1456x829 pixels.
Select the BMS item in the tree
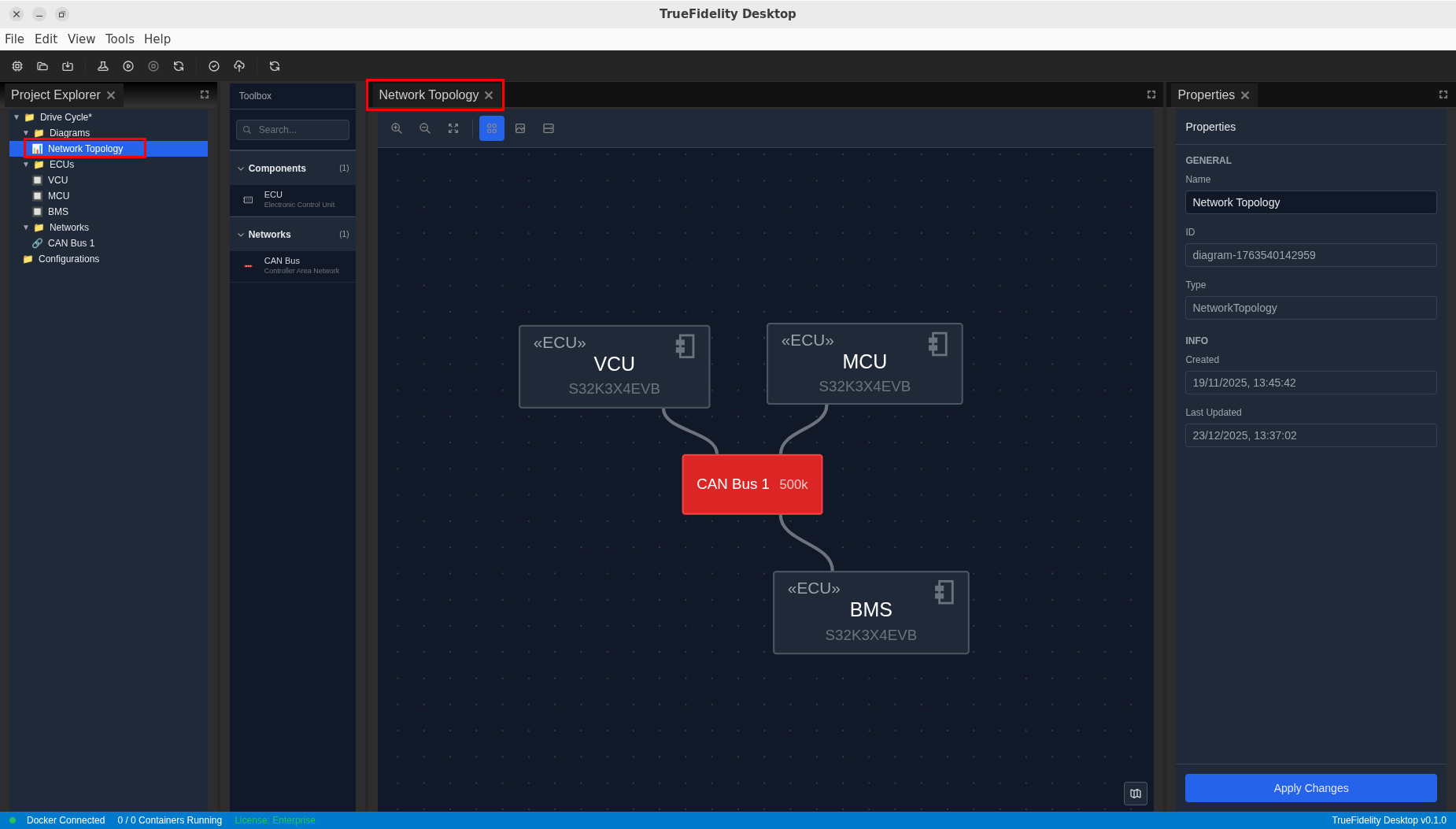tap(109, 212)
